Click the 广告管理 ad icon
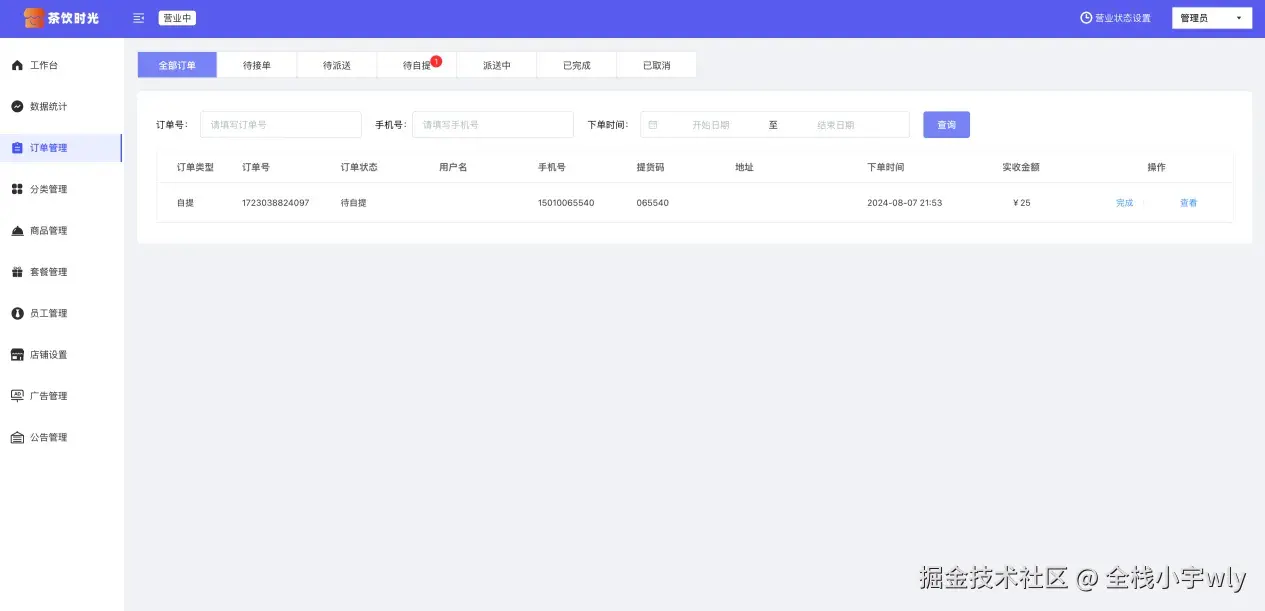The image size is (1265, 611). (17, 396)
